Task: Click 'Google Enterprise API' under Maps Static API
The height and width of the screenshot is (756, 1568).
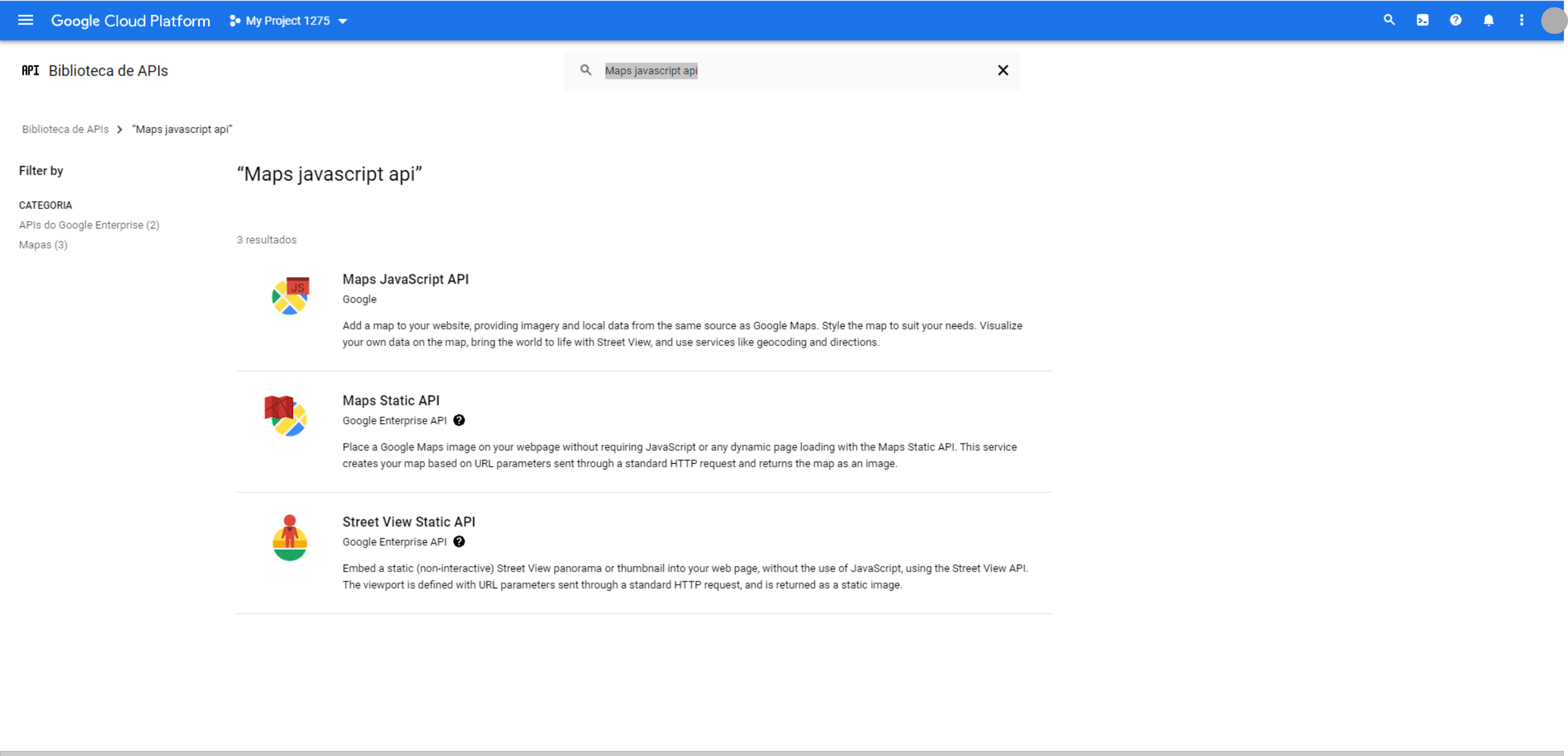Action: pos(395,420)
